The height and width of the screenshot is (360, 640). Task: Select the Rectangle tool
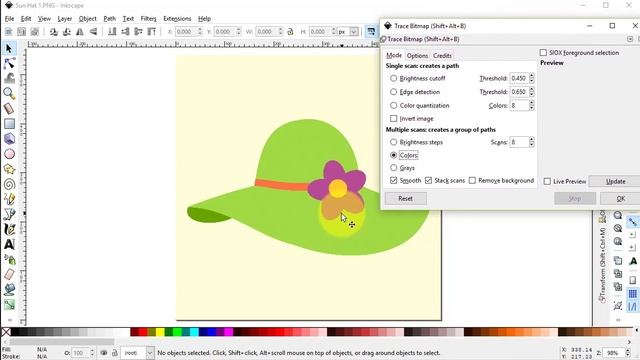pos(9,123)
